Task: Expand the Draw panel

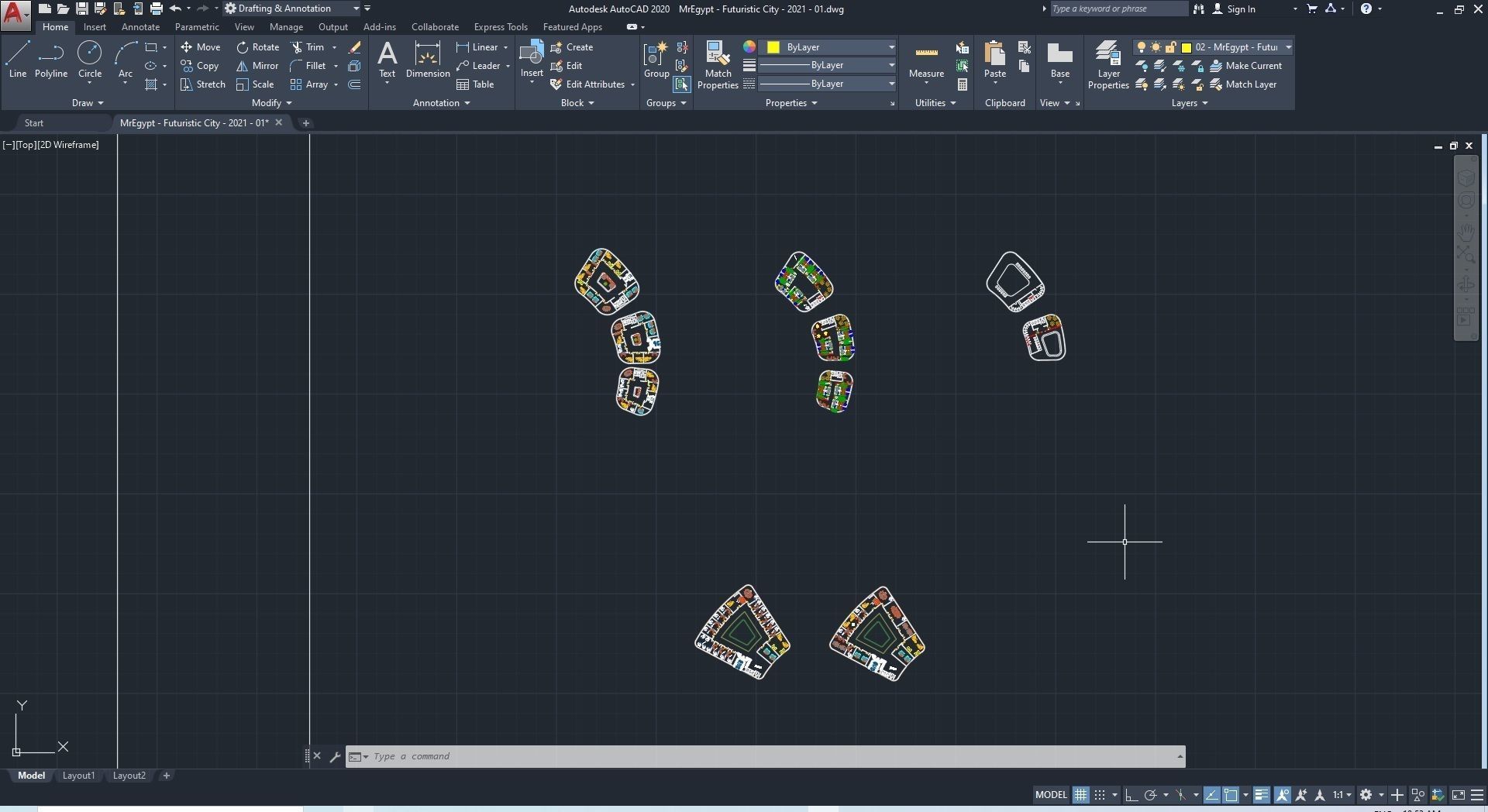Action: (x=88, y=103)
